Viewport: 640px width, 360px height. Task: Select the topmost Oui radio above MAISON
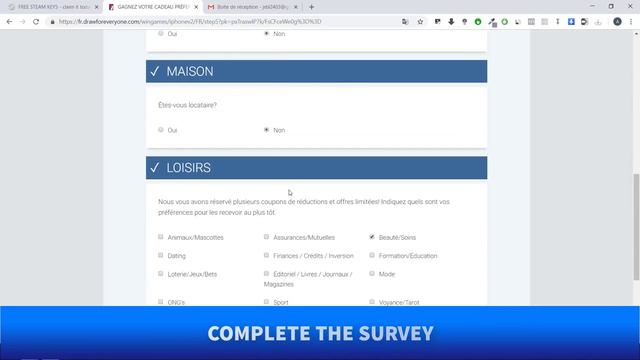[160, 33]
